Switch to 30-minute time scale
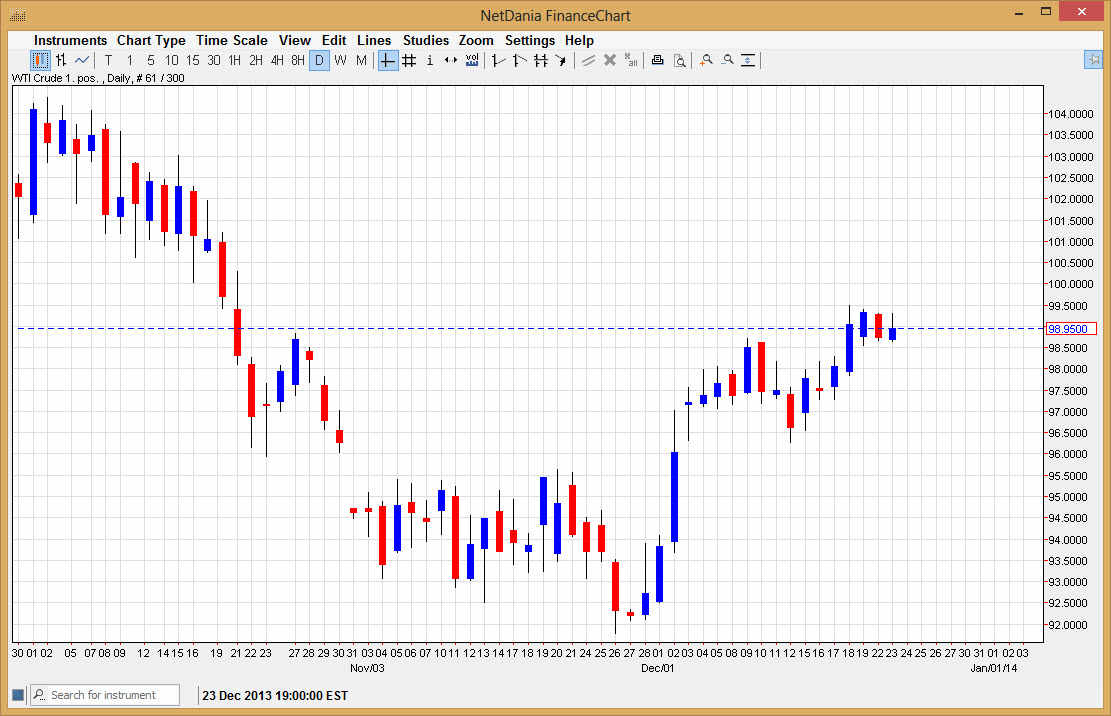Viewport: 1111px width, 716px height. (x=214, y=60)
